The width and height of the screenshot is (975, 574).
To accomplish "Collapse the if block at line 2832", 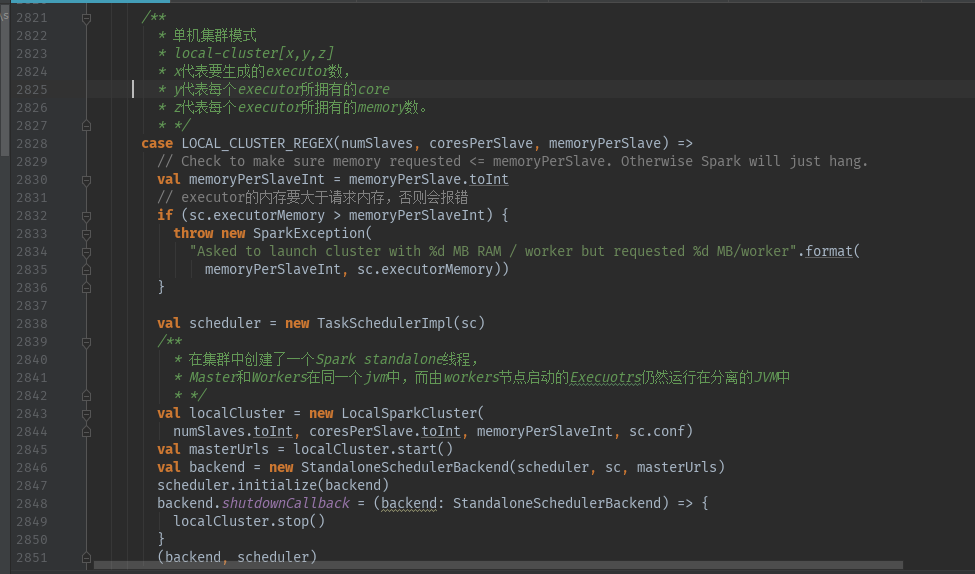I will pos(86,216).
